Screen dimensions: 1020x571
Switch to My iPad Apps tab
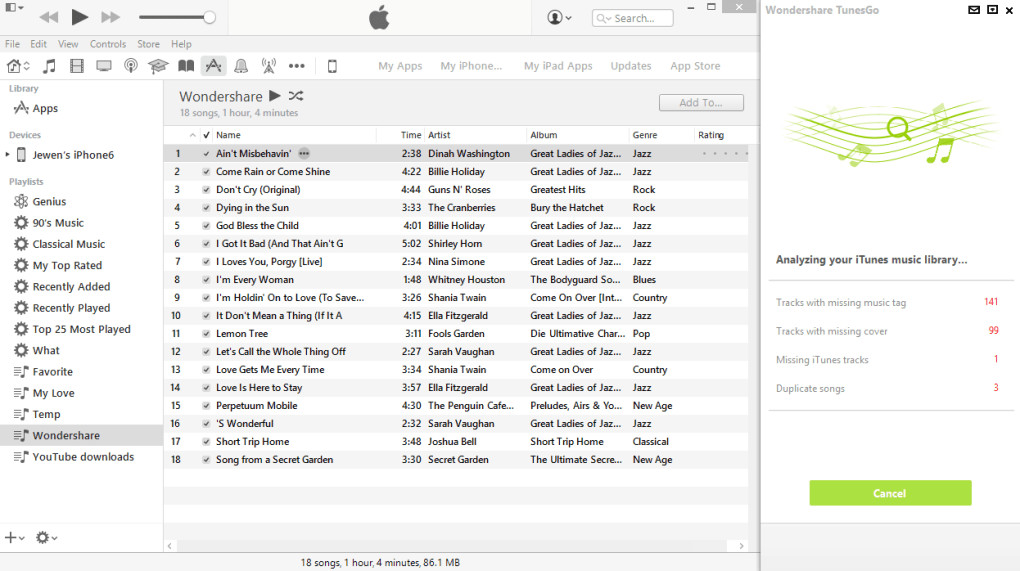pos(558,66)
